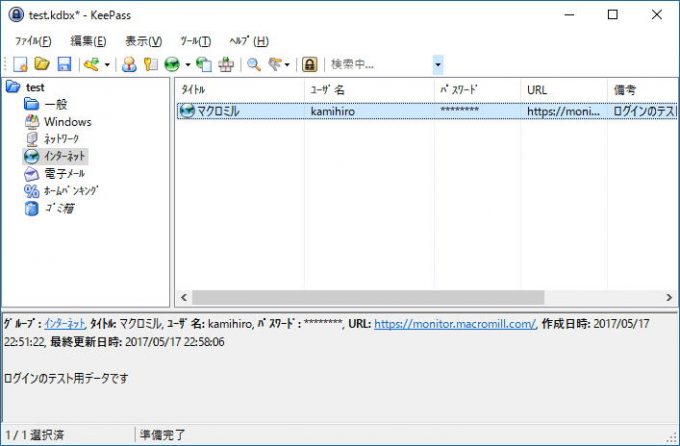This screenshot has height=446, width=680.
Task: Open URL with the globe toolbar icon
Action: pos(172,65)
